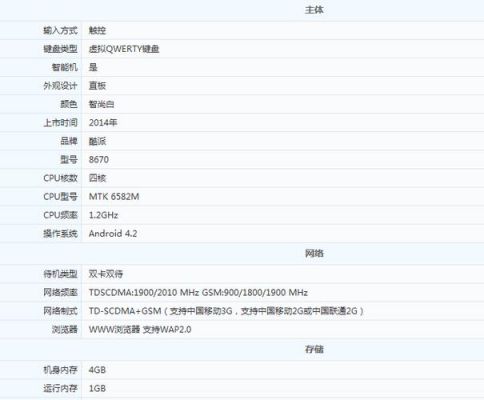Select the 智能机 label

pyautogui.click(x=65, y=67)
